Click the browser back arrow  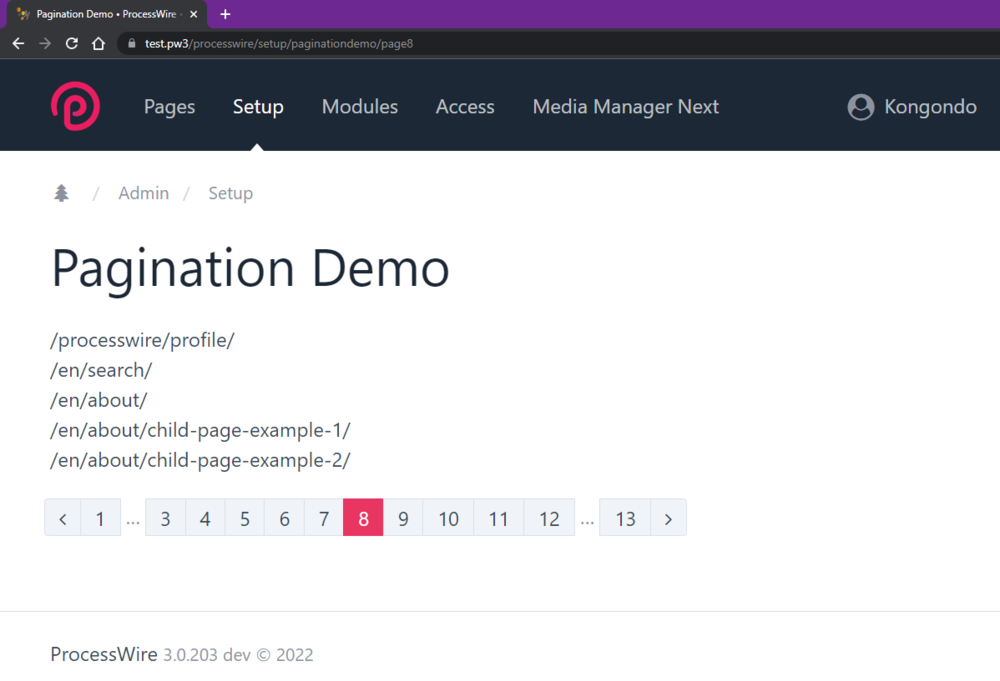(x=18, y=43)
